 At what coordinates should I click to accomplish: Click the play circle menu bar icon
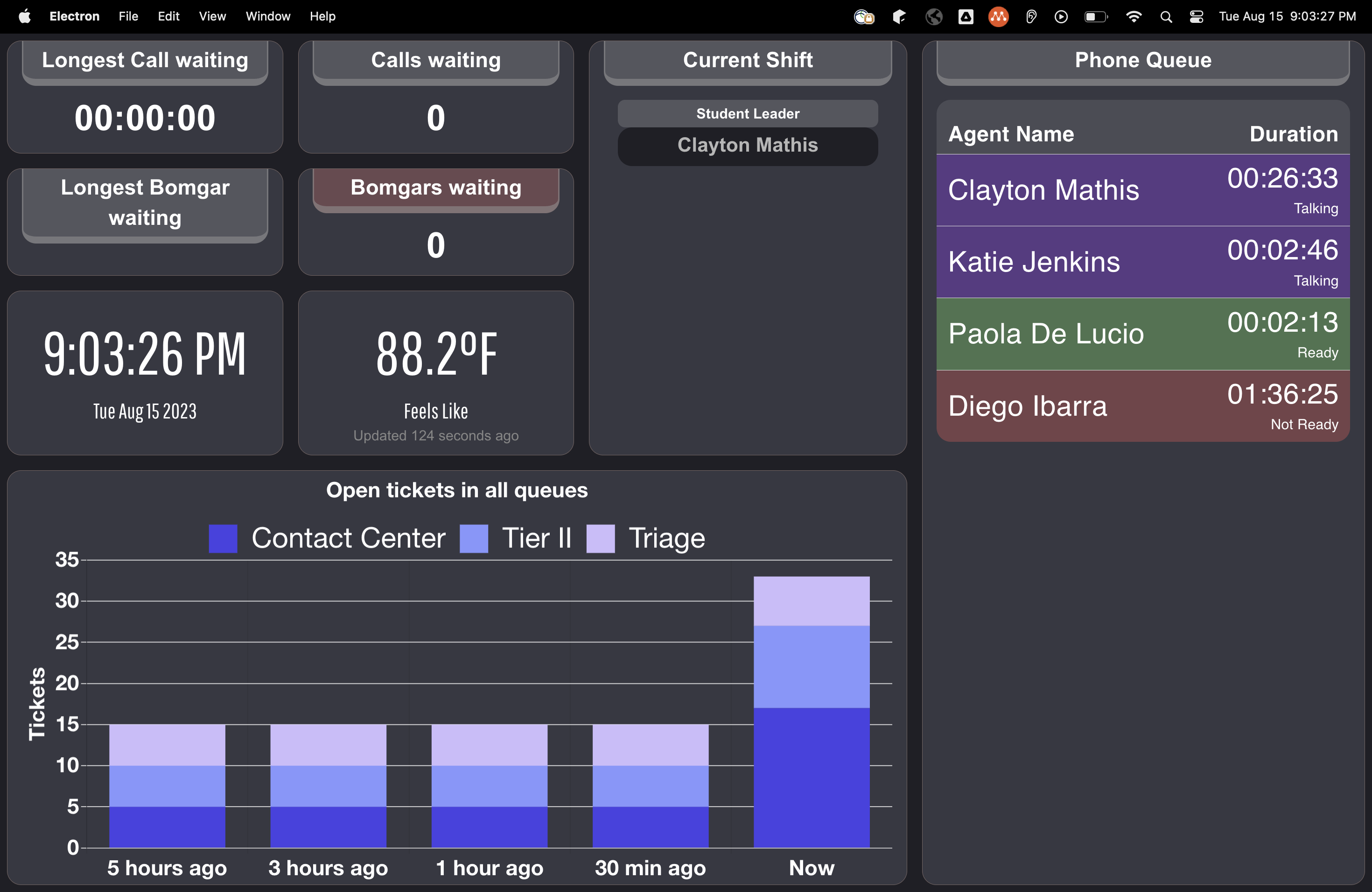point(1061,17)
